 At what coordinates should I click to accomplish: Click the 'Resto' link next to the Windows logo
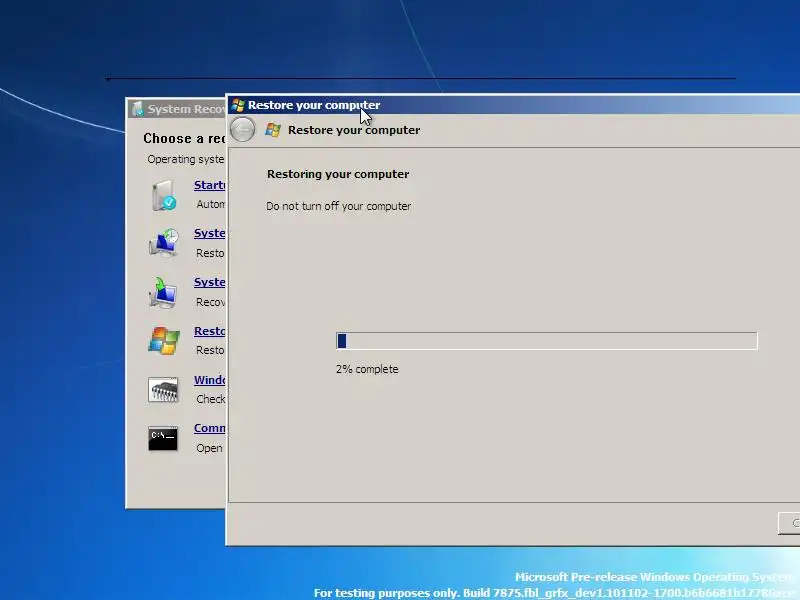point(209,331)
